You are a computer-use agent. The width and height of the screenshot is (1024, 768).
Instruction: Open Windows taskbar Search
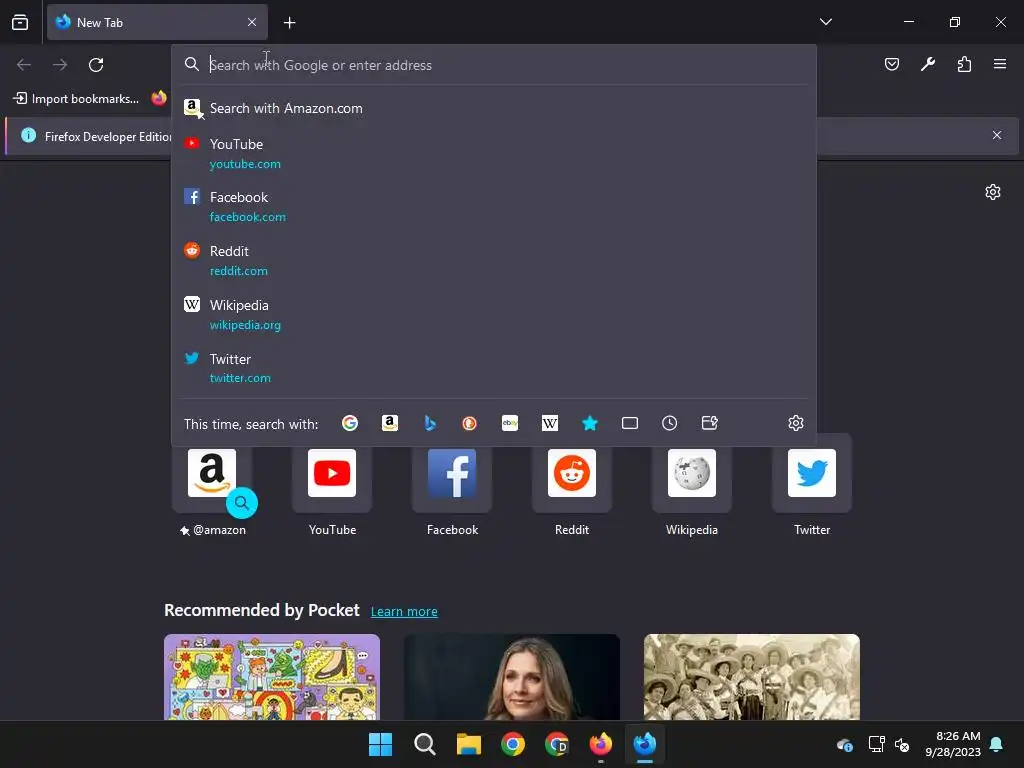click(424, 744)
